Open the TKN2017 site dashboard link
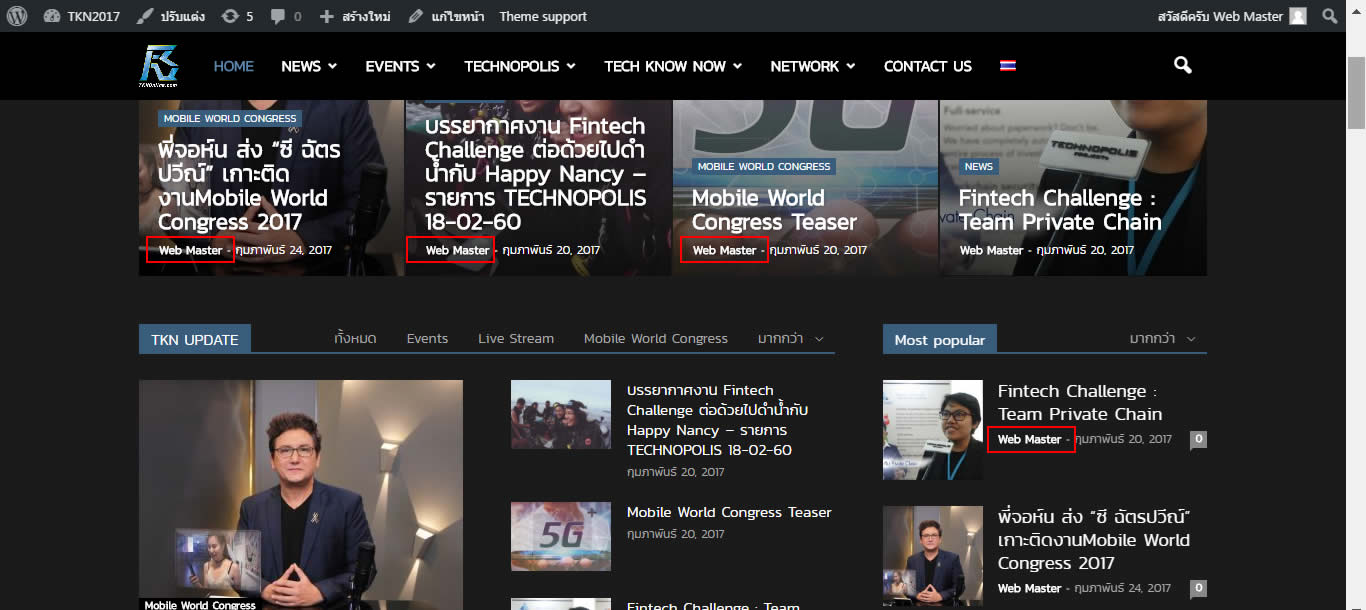Viewport: 1366px width, 610px height. [x=81, y=16]
